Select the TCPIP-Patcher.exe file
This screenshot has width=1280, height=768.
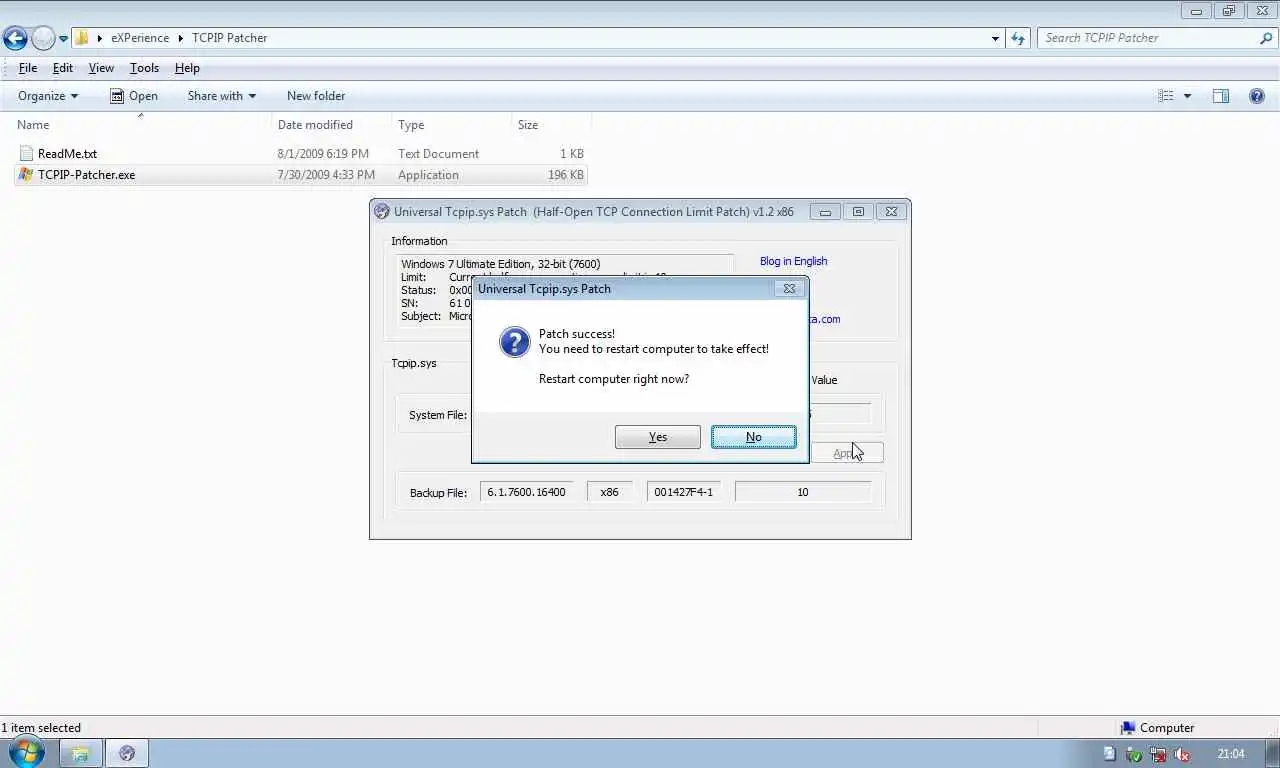[x=86, y=175]
